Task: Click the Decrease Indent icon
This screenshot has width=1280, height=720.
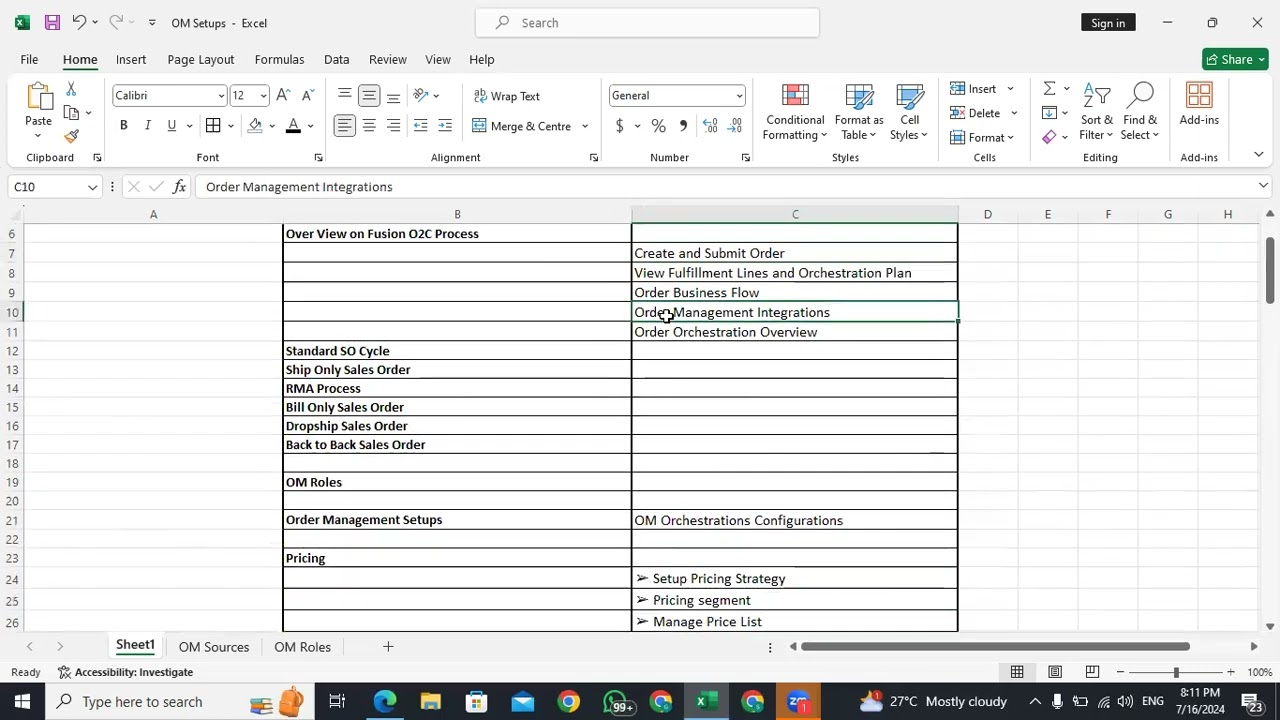Action: click(x=421, y=126)
